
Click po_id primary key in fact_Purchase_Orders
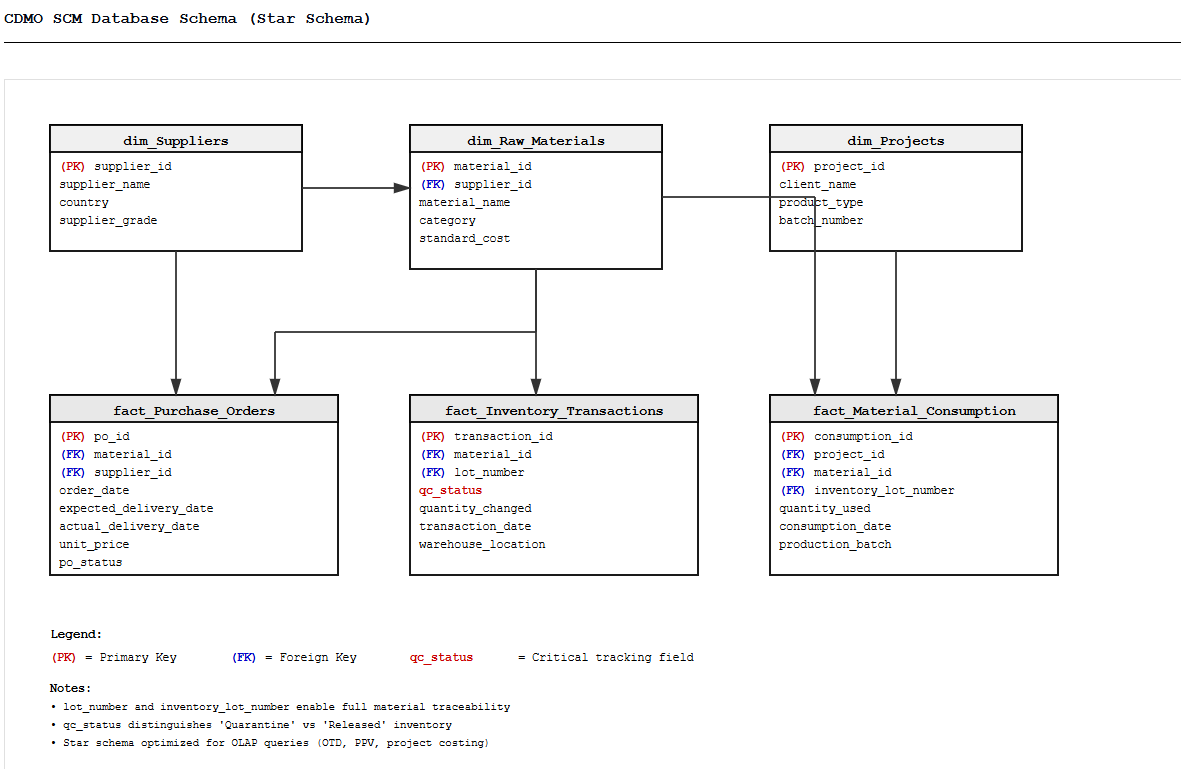(95, 437)
